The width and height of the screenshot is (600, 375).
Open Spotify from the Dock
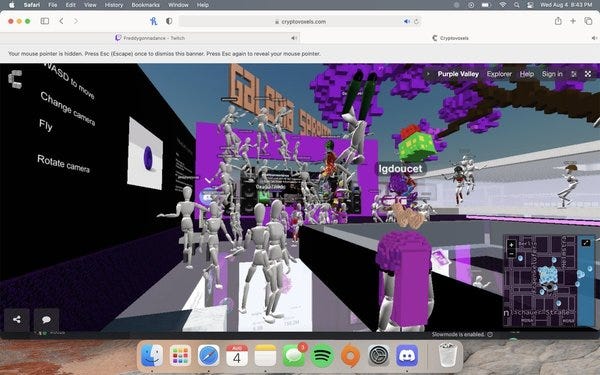coord(322,355)
